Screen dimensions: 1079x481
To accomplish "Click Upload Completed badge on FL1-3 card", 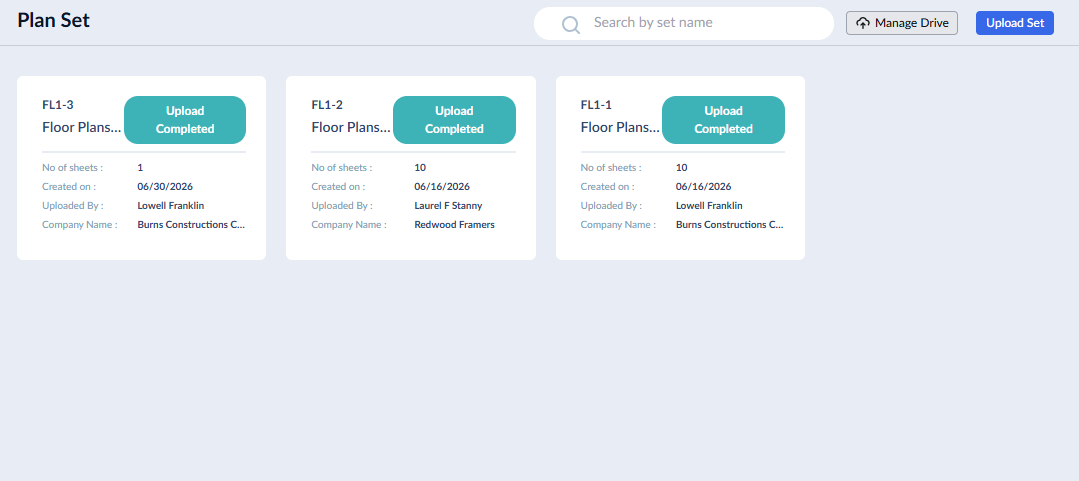I will (185, 120).
